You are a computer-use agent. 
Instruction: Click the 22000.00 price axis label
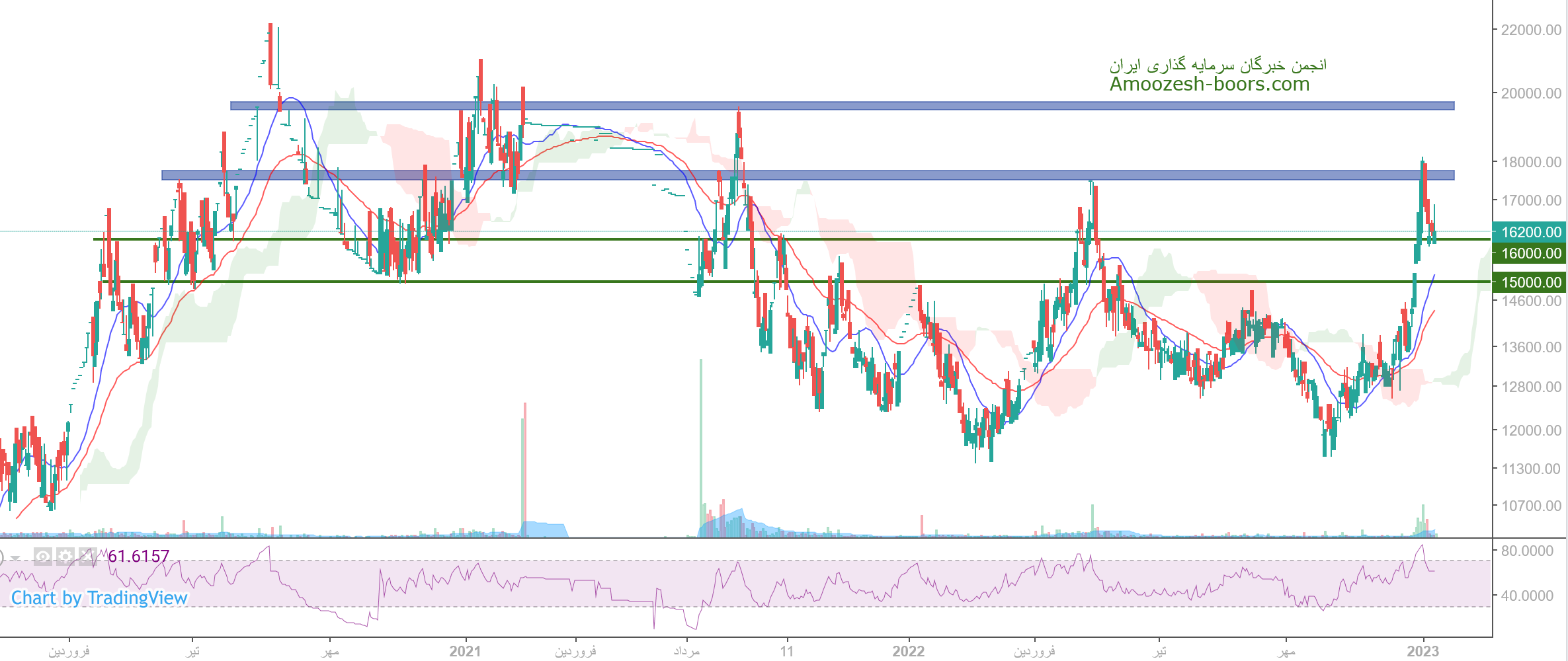pyautogui.click(x=1530, y=30)
